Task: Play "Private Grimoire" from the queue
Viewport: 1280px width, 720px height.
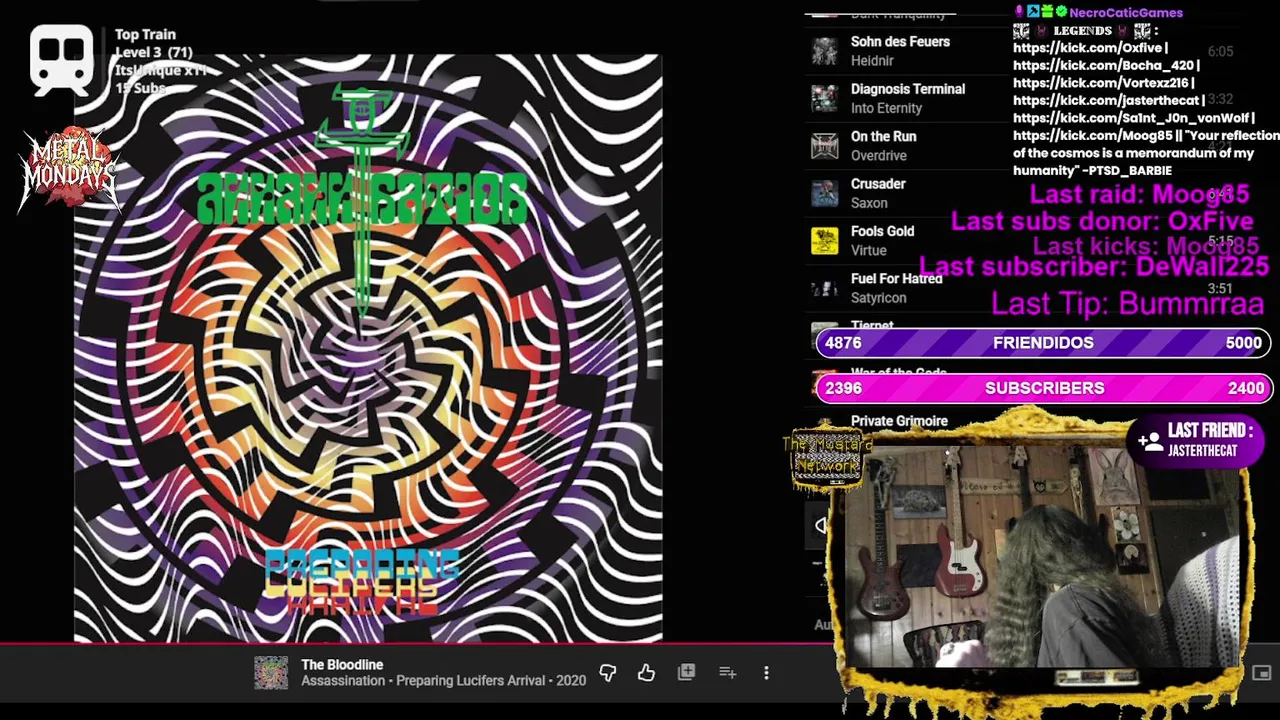Action: [x=899, y=421]
